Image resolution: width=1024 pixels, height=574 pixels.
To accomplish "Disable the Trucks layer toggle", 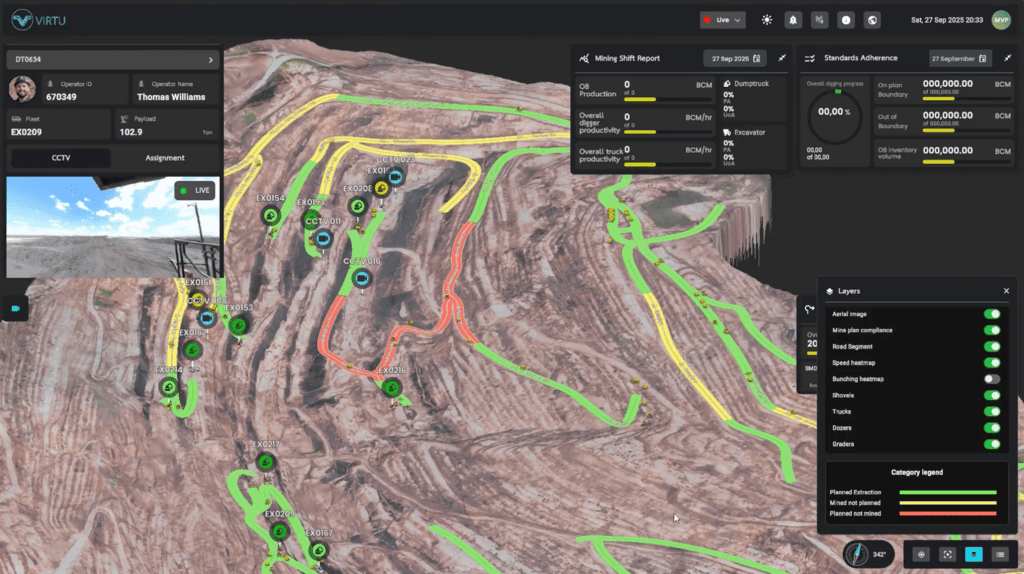I will point(992,411).
